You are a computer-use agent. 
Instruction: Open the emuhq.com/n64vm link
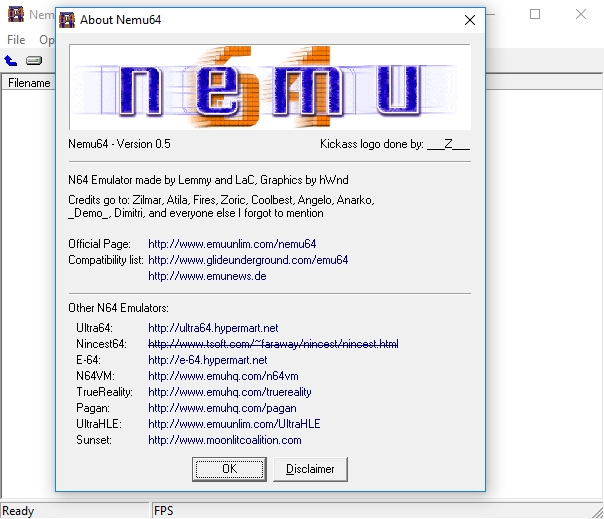pyautogui.click(x=223, y=376)
